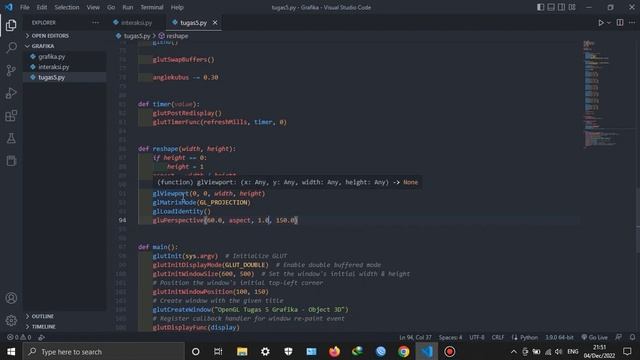Open Google Chrome from taskbar
Viewport: 640px width, 360px height.
click(404, 352)
